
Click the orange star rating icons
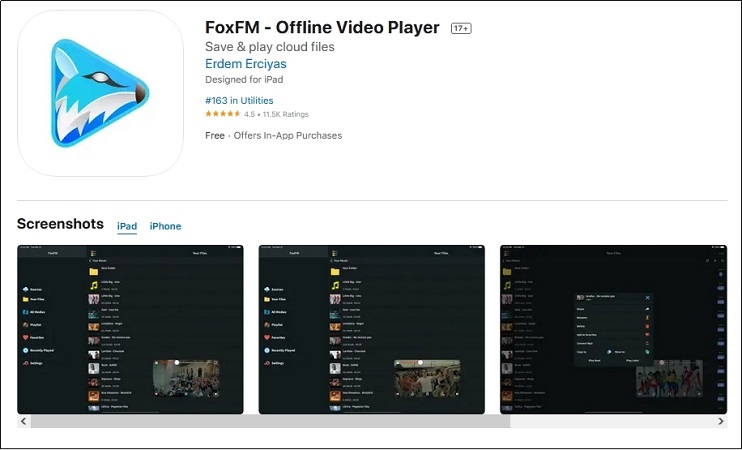tap(223, 114)
